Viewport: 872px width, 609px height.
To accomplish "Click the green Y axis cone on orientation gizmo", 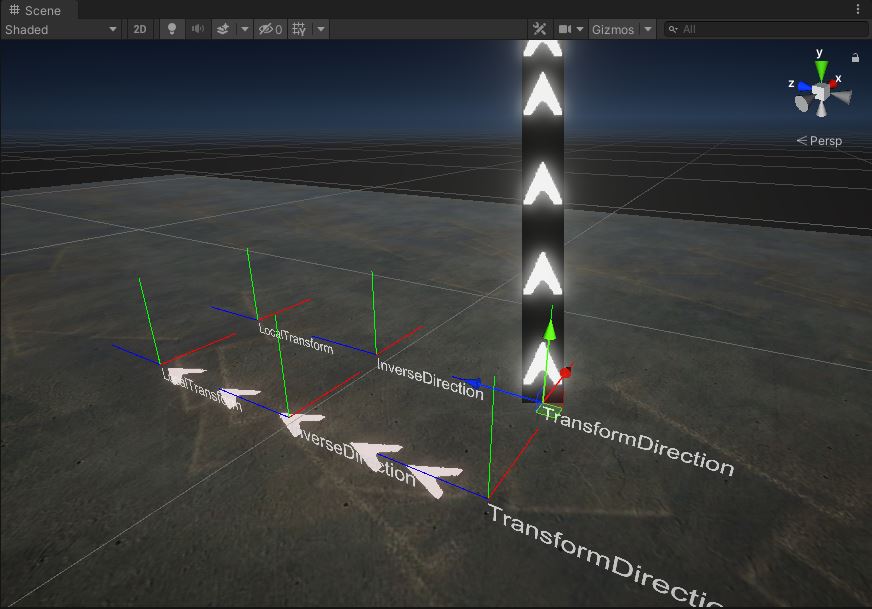I will (x=821, y=68).
